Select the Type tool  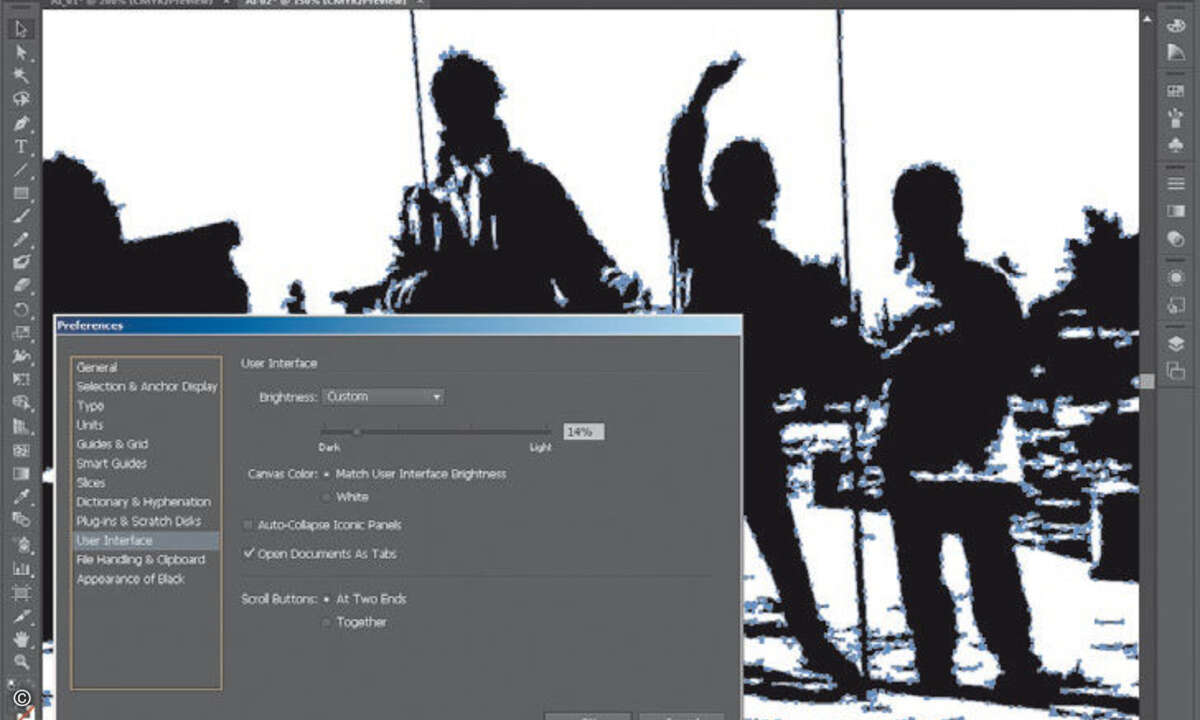pos(20,147)
